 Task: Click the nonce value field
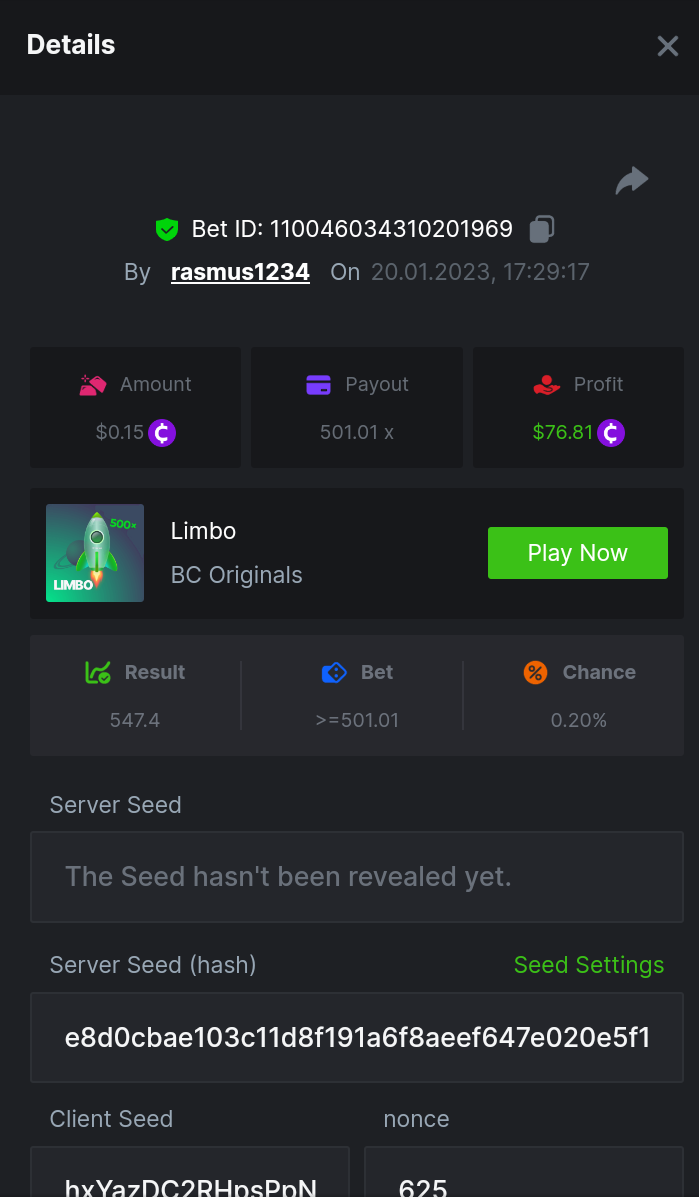point(524,1178)
